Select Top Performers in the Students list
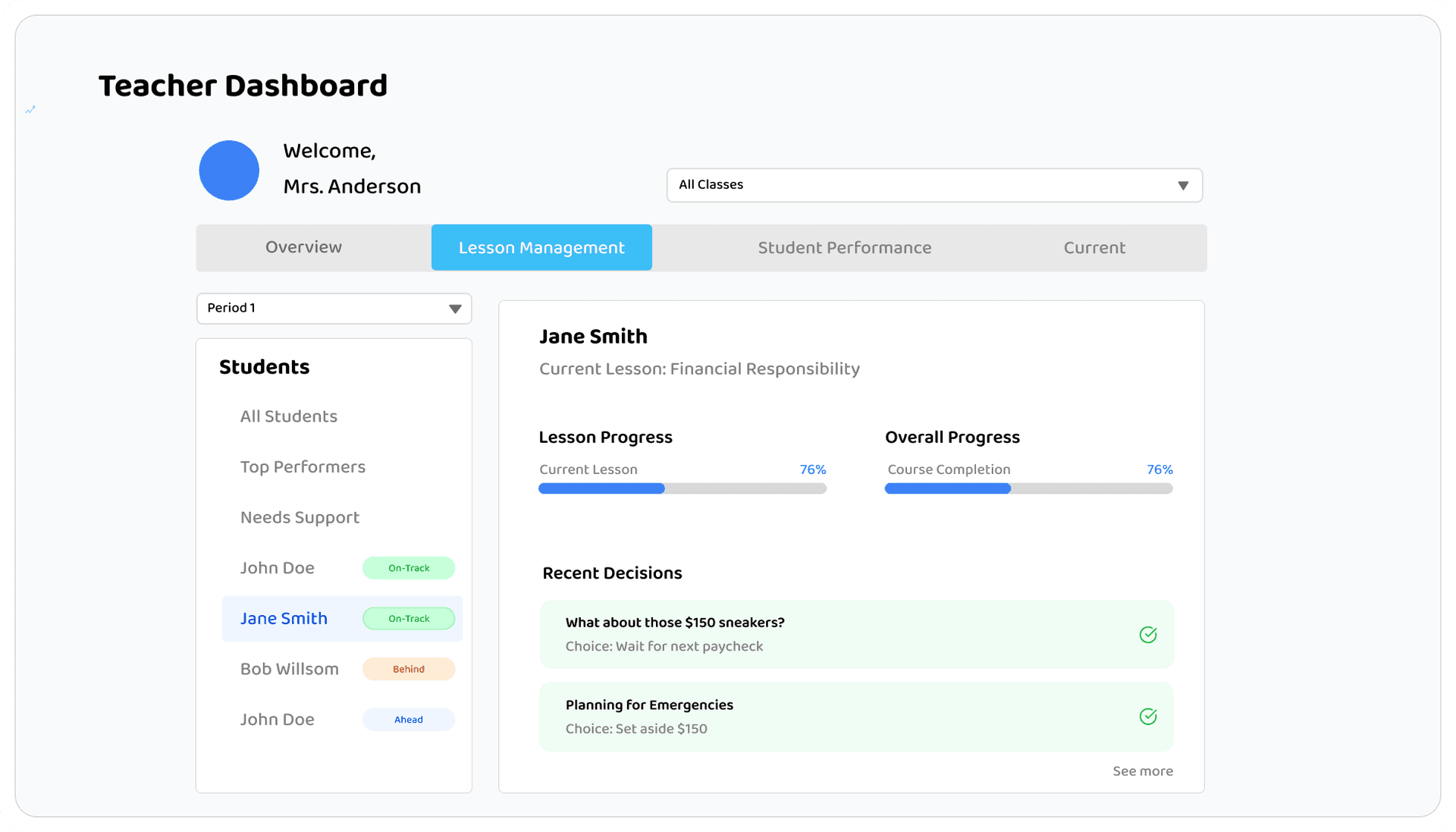The height and width of the screenshot is (832, 1456). (303, 466)
